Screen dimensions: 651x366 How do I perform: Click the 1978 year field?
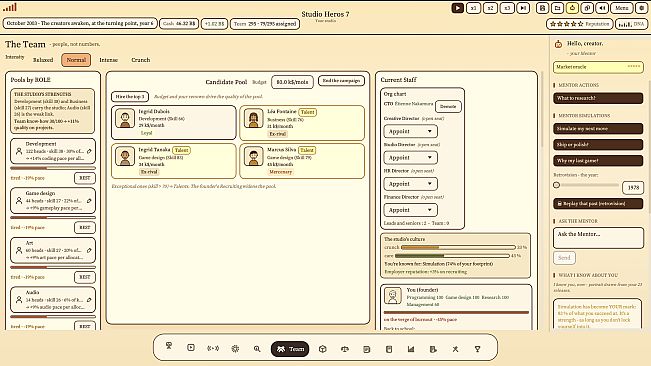[x=633, y=188]
